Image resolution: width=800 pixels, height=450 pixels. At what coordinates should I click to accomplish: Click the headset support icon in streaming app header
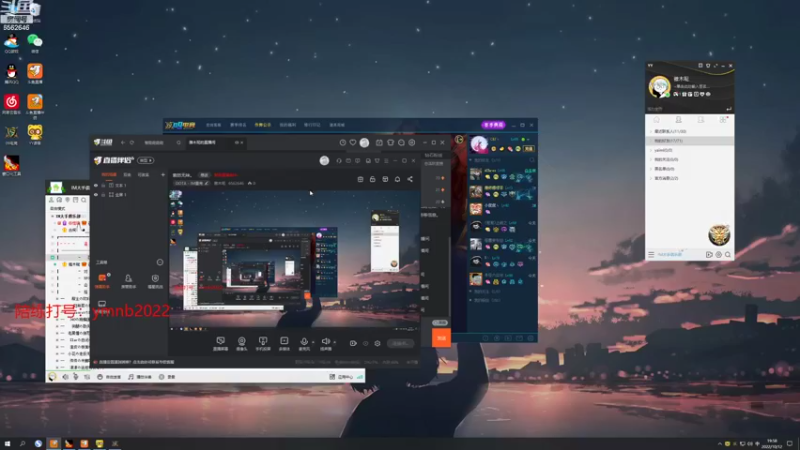[x=339, y=161]
